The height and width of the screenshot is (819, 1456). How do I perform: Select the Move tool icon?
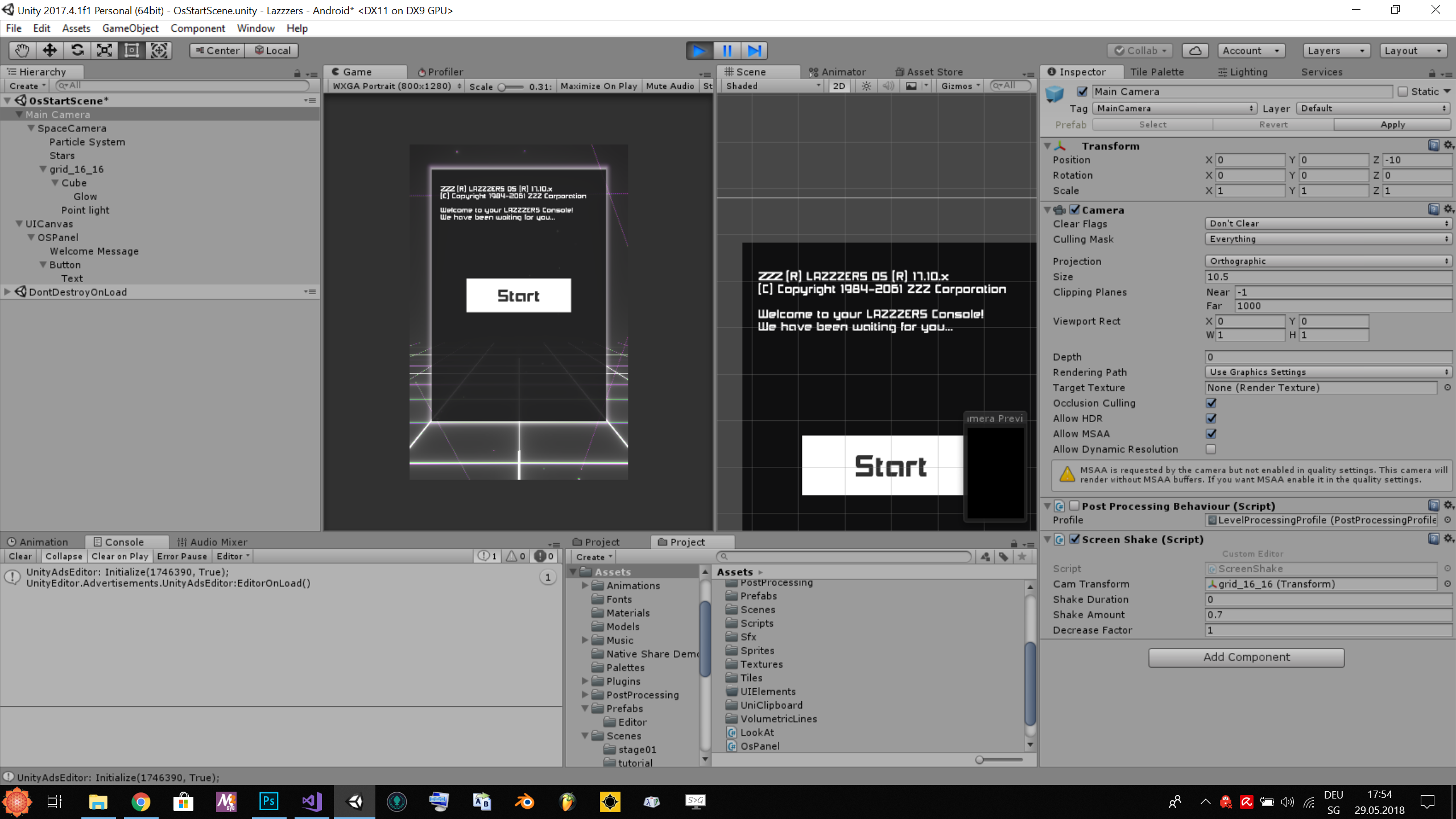click(x=49, y=51)
